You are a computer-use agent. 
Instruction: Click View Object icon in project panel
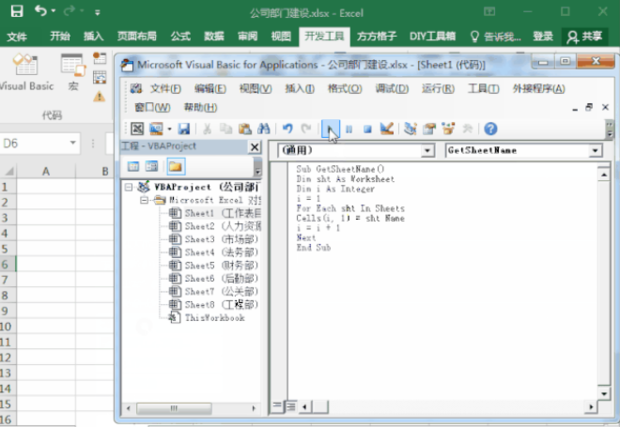pyautogui.click(x=152, y=166)
